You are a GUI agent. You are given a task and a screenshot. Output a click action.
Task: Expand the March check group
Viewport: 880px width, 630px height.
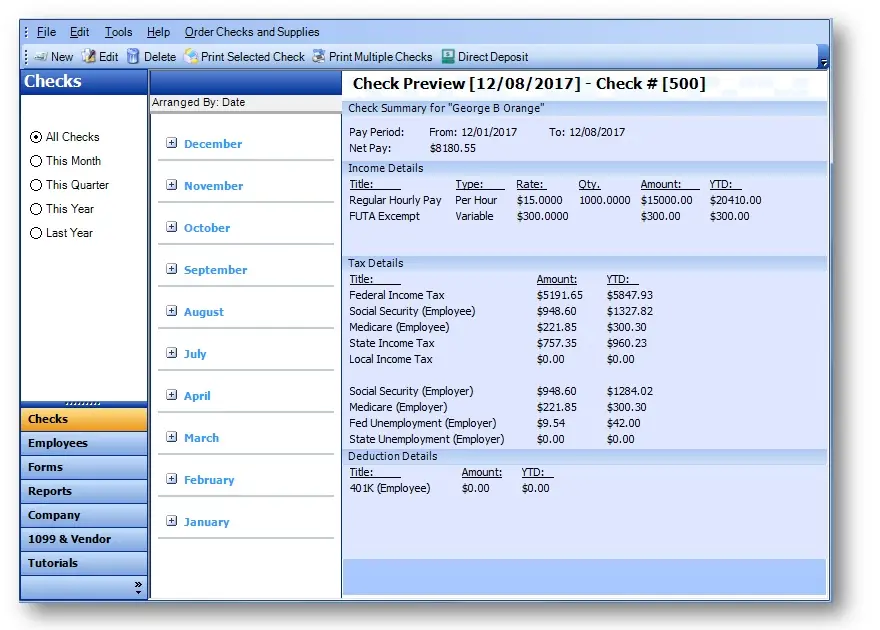pyautogui.click(x=174, y=438)
